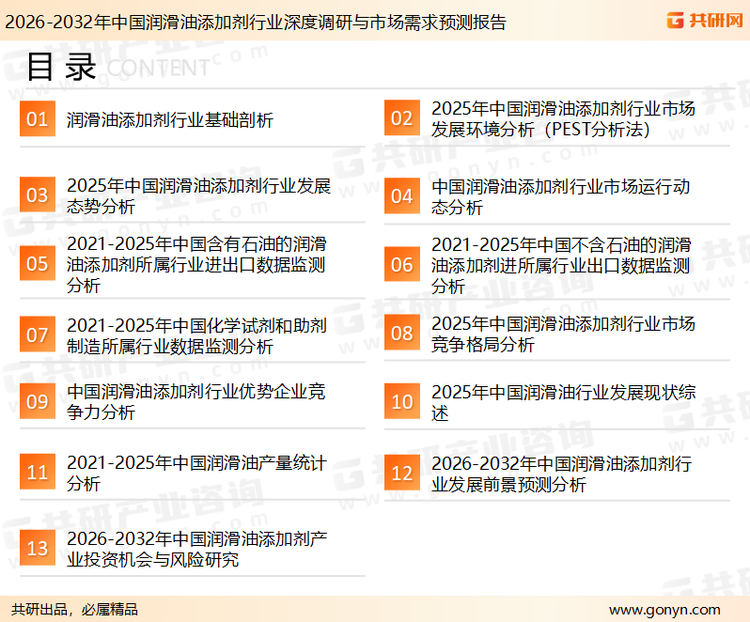The width and height of the screenshot is (750, 622).
Task: Select chapter 2025年中国润滑油添加剂行业发展态势分析
Action: click(199, 196)
